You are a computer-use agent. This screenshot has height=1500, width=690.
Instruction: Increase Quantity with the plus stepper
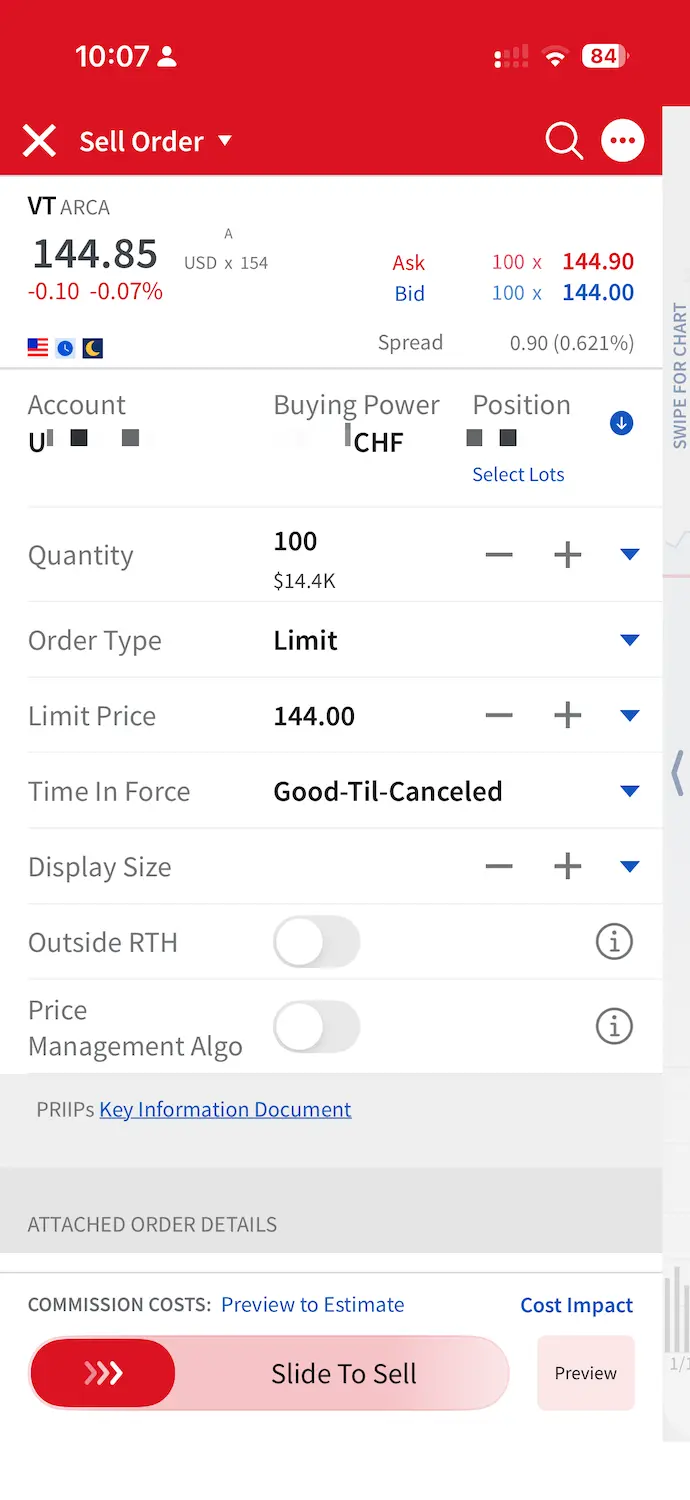pyautogui.click(x=567, y=554)
